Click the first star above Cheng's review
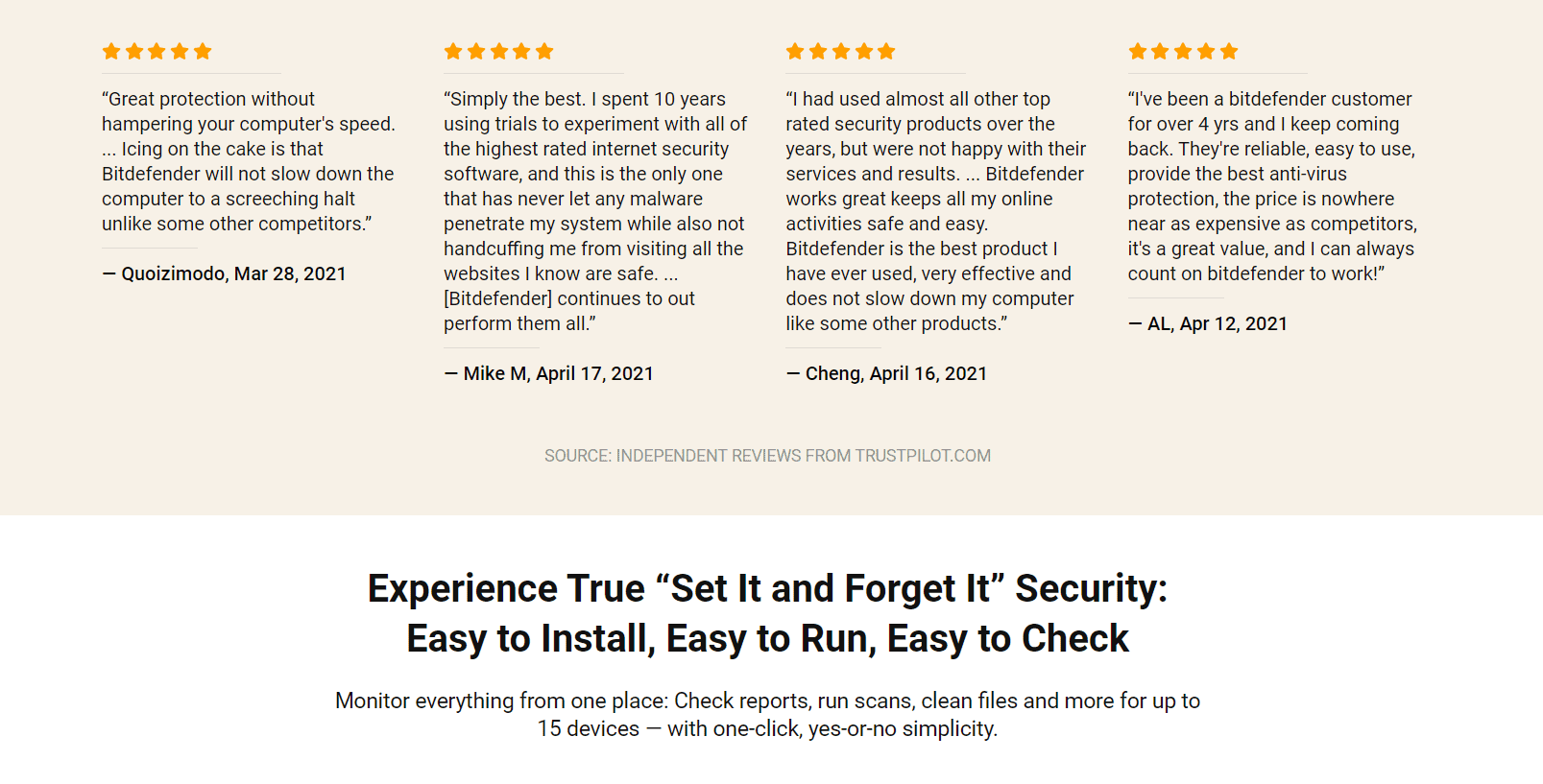The image size is (1543, 784). [795, 52]
